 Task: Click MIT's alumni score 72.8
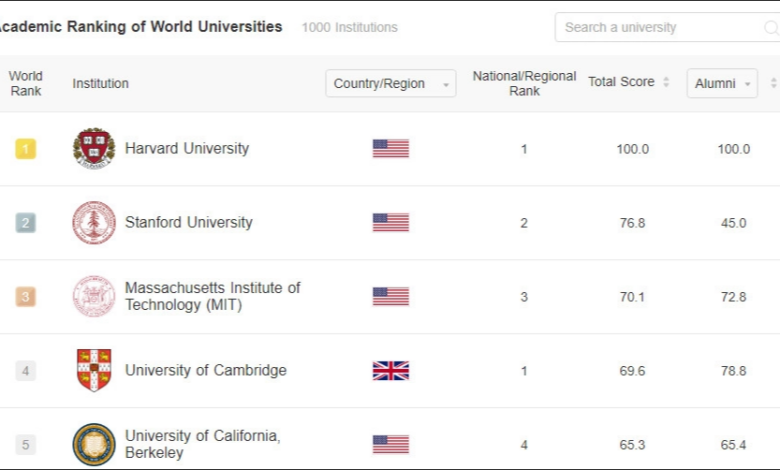tap(734, 297)
